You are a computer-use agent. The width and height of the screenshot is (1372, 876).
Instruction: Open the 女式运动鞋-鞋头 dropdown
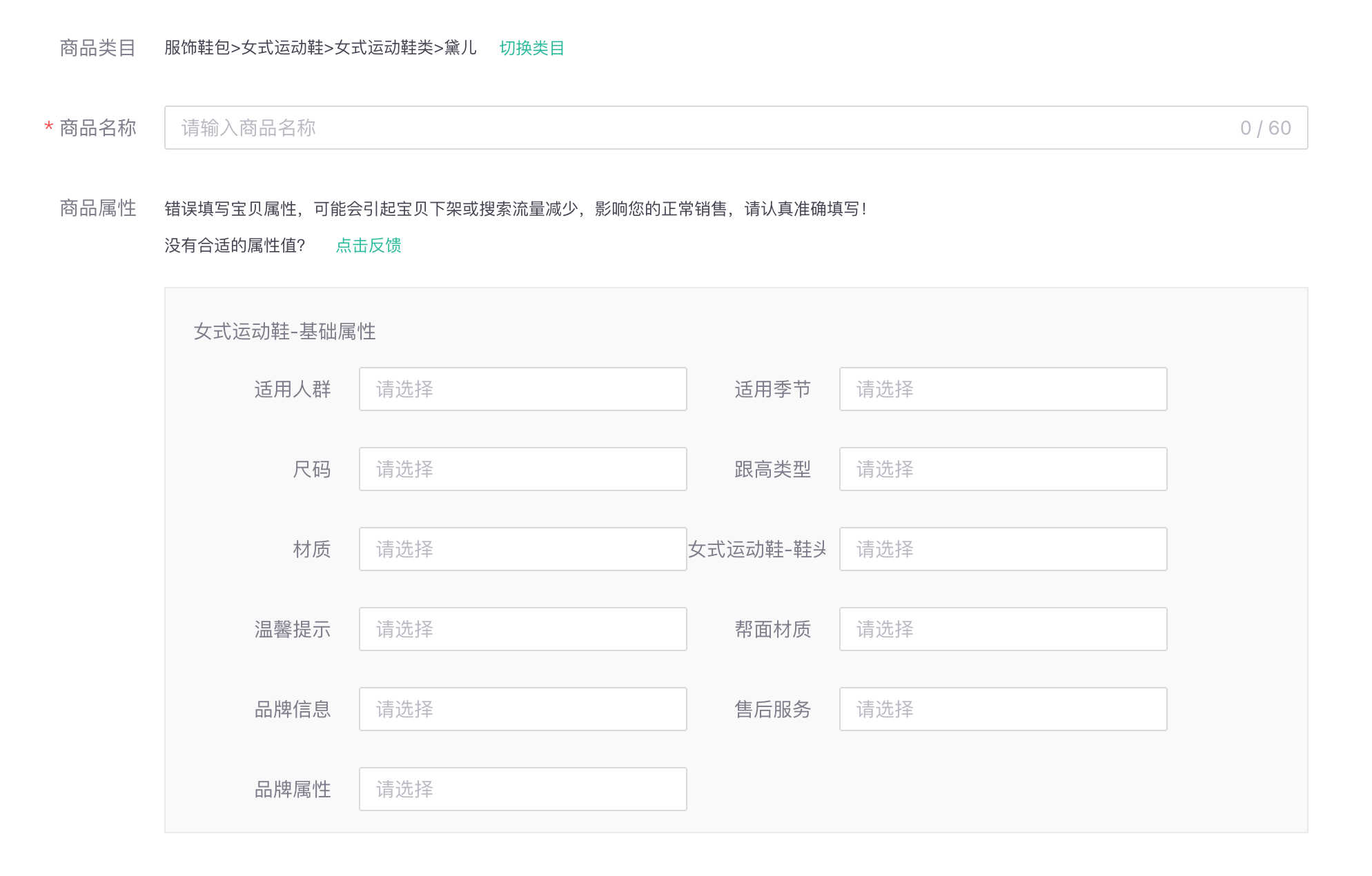[x=1002, y=549]
